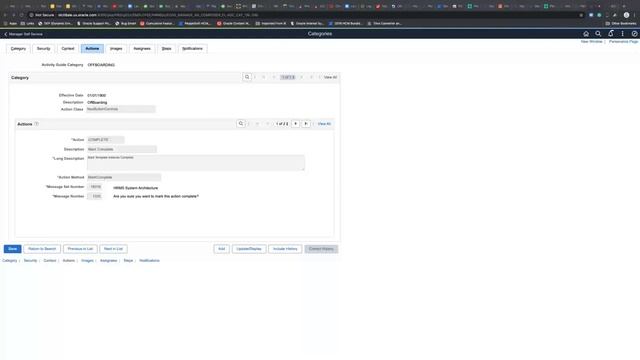Open the bottom Security link
The width and height of the screenshot is (640, 360).
tap(30, 261)
